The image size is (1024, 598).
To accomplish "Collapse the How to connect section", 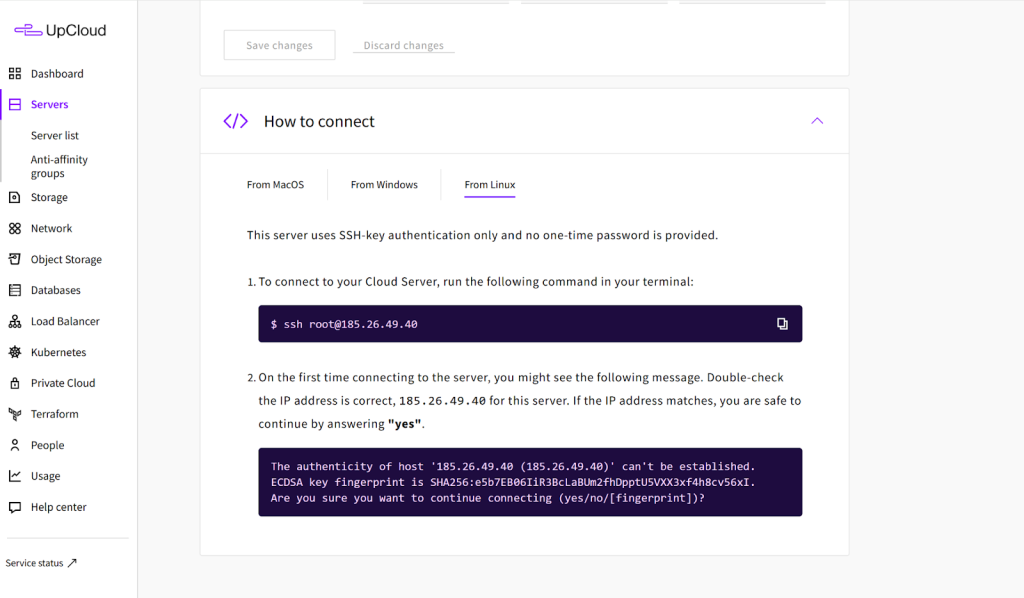I will [817, 121].
